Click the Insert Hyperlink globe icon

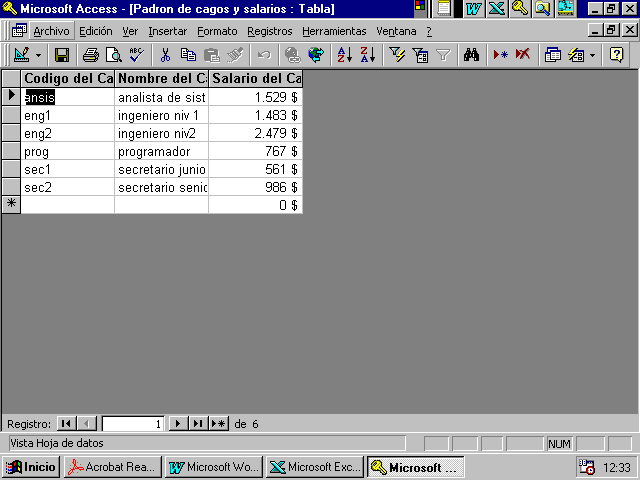(293, 55)
